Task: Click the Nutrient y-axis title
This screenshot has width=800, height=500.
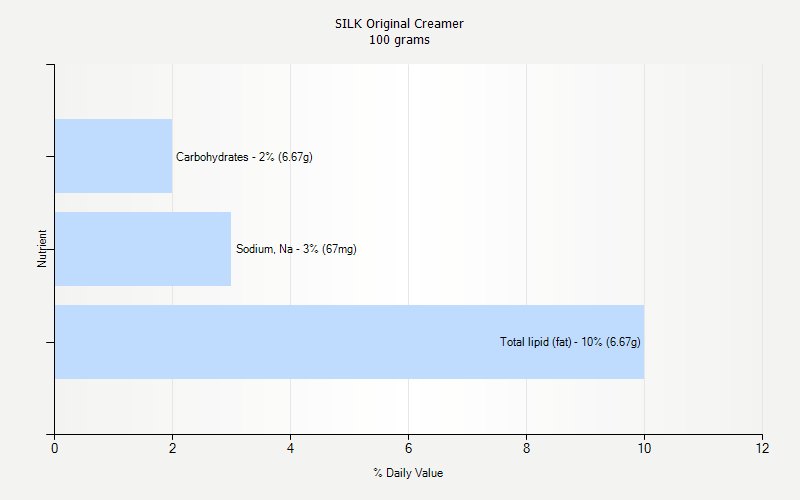Action: click(x=42, y=249)
